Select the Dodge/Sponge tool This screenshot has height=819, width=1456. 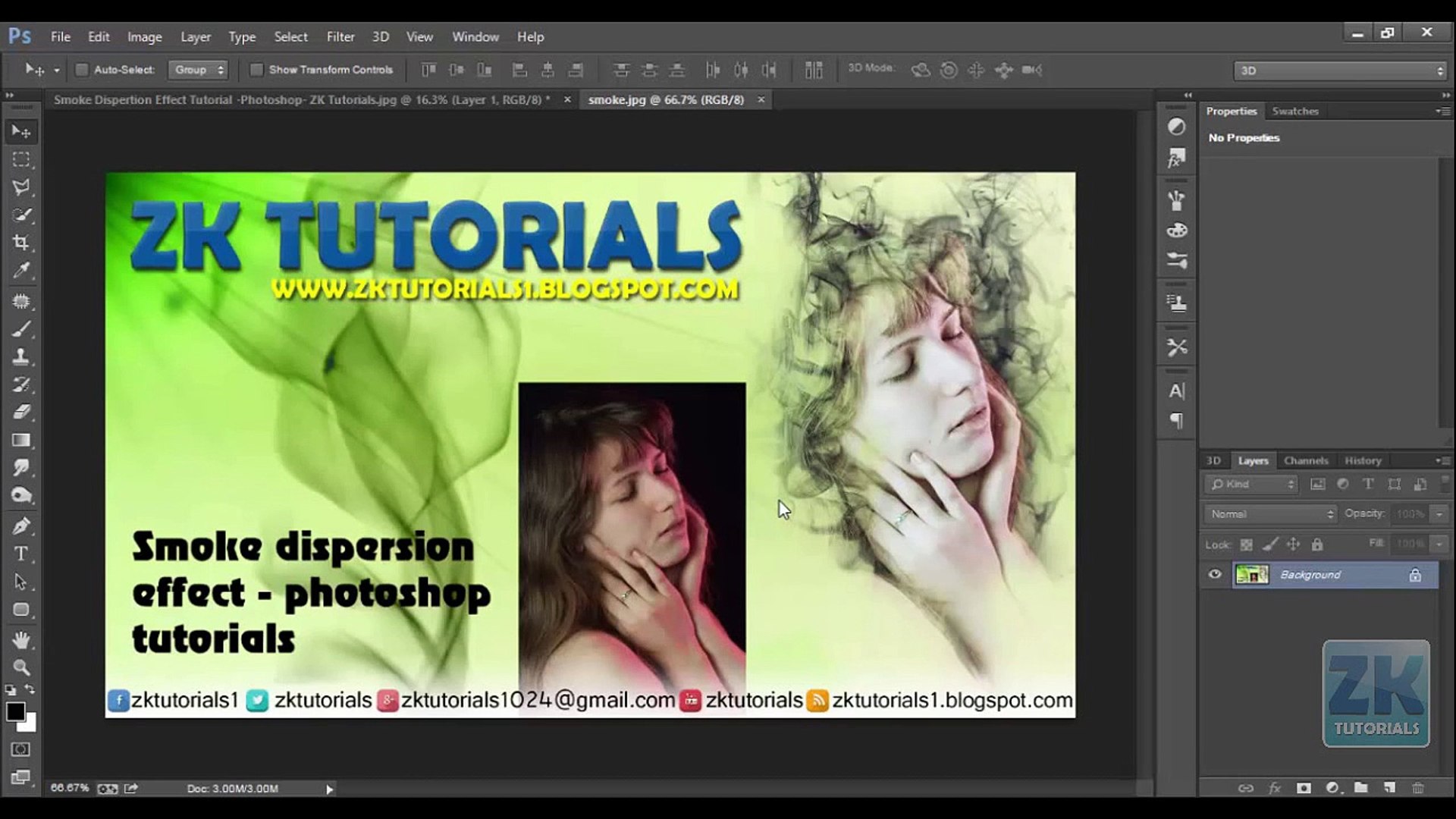point(21,496)
